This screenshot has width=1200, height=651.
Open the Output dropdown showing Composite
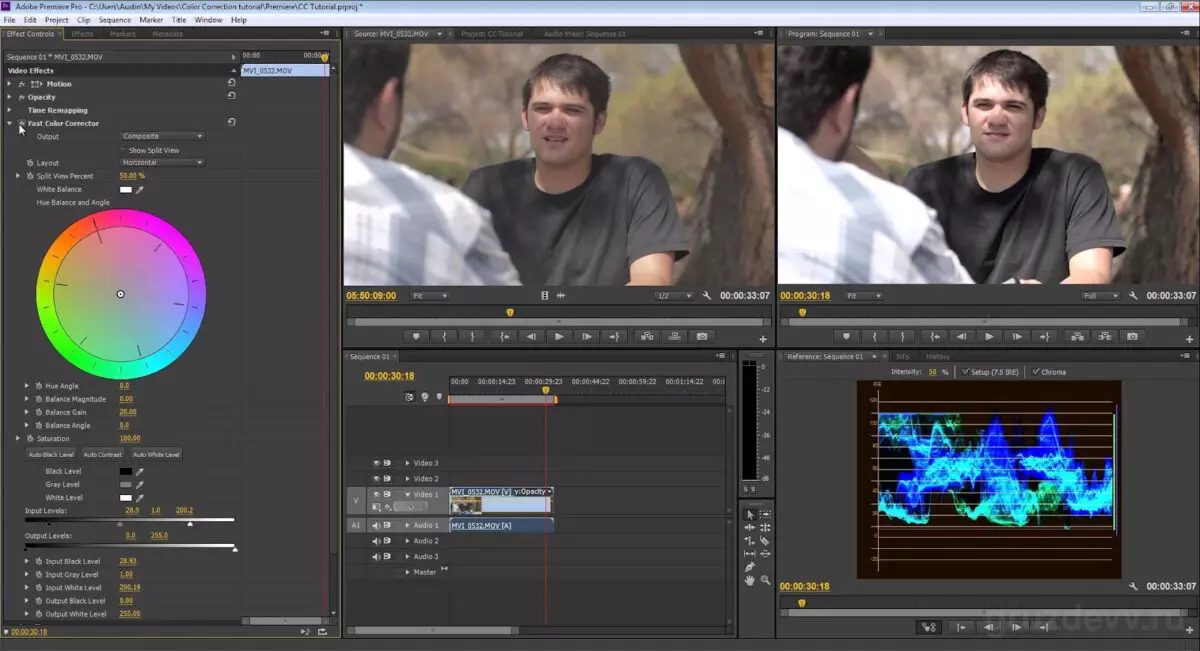coord(162,136)
